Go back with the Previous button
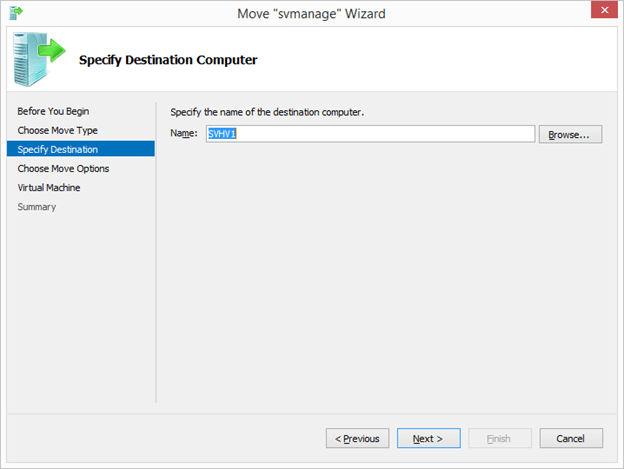624x469 pixels. [x=357, y=438]
